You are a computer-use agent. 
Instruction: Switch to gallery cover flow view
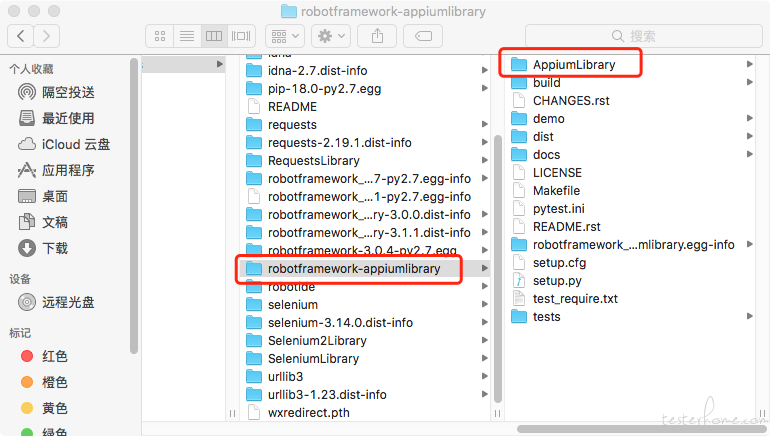tap(241, 36)
